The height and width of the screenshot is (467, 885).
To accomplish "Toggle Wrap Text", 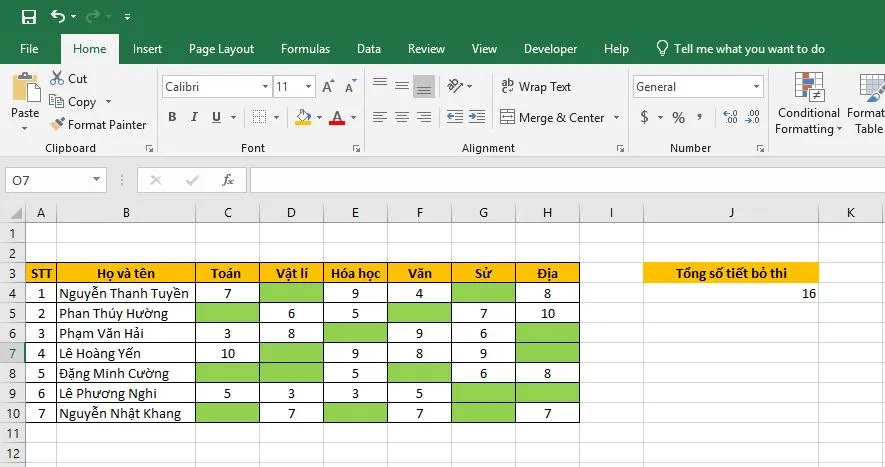I will pyautogui.click(x=536, y=86).
